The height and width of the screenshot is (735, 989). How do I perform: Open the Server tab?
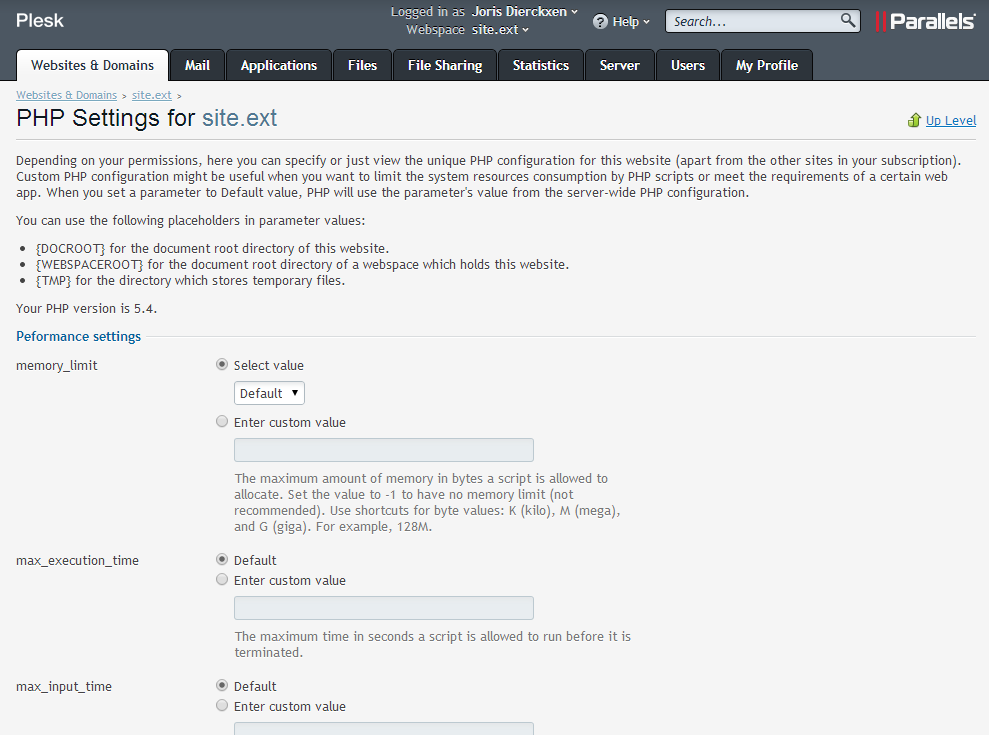click(619, 66)
